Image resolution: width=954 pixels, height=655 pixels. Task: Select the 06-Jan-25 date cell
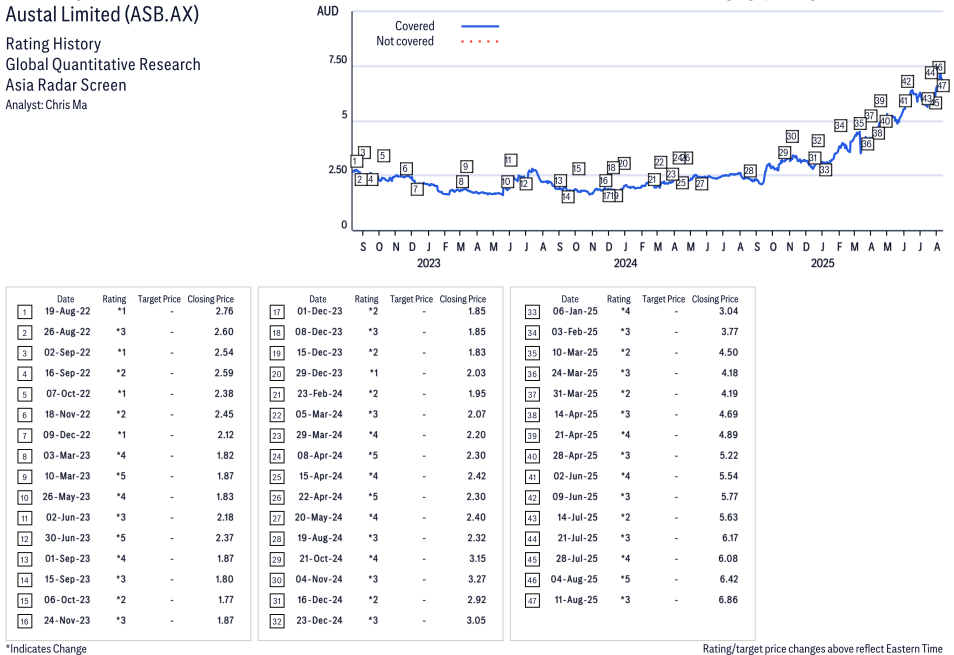coord(575,311)
